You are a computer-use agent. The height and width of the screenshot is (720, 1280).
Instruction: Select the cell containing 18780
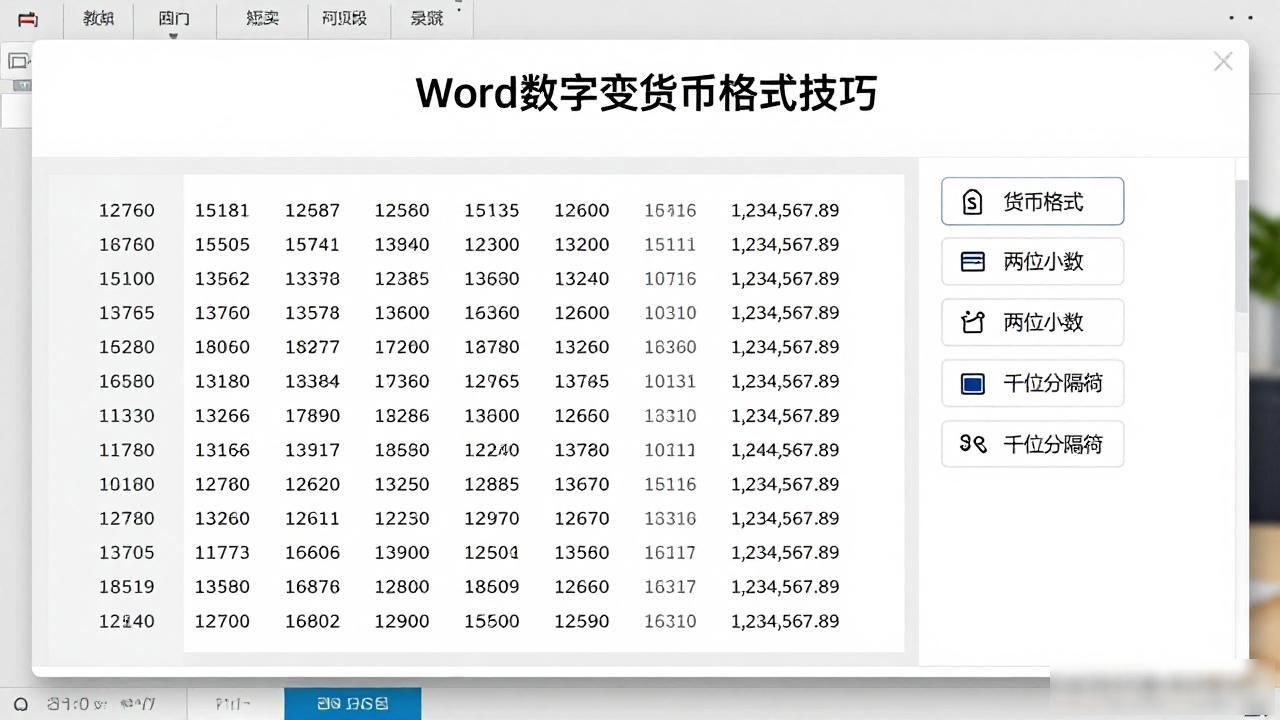pos(492,347)
